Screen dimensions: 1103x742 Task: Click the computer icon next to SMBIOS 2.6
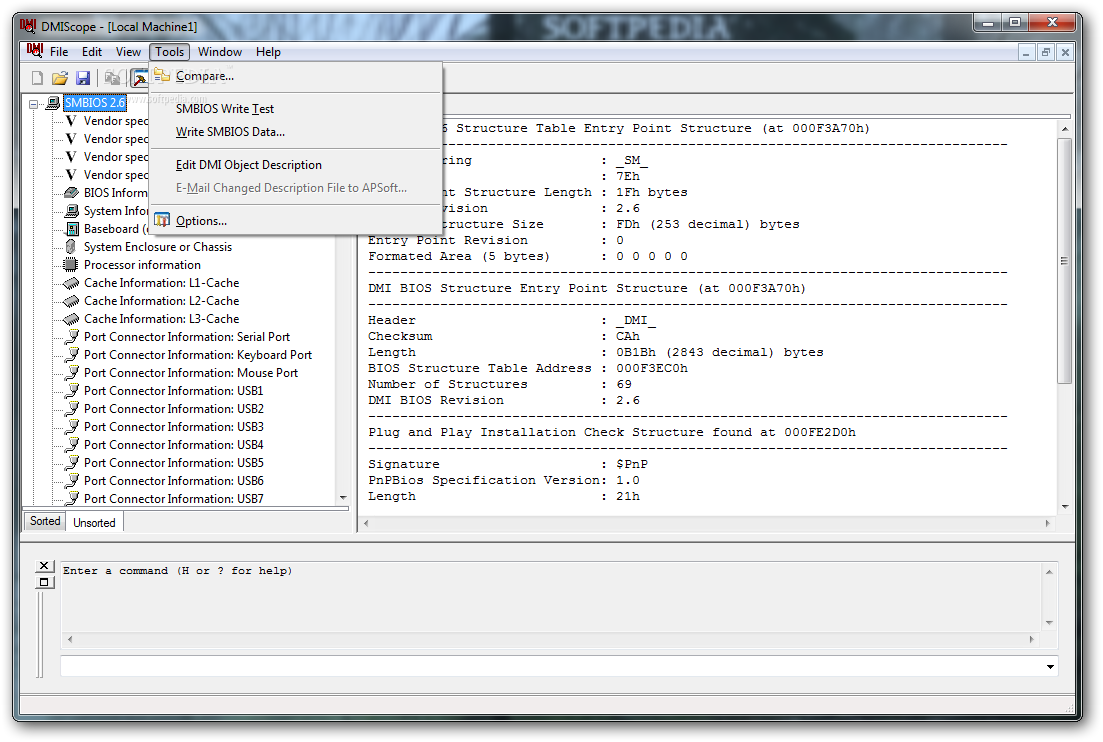(53, 103)
